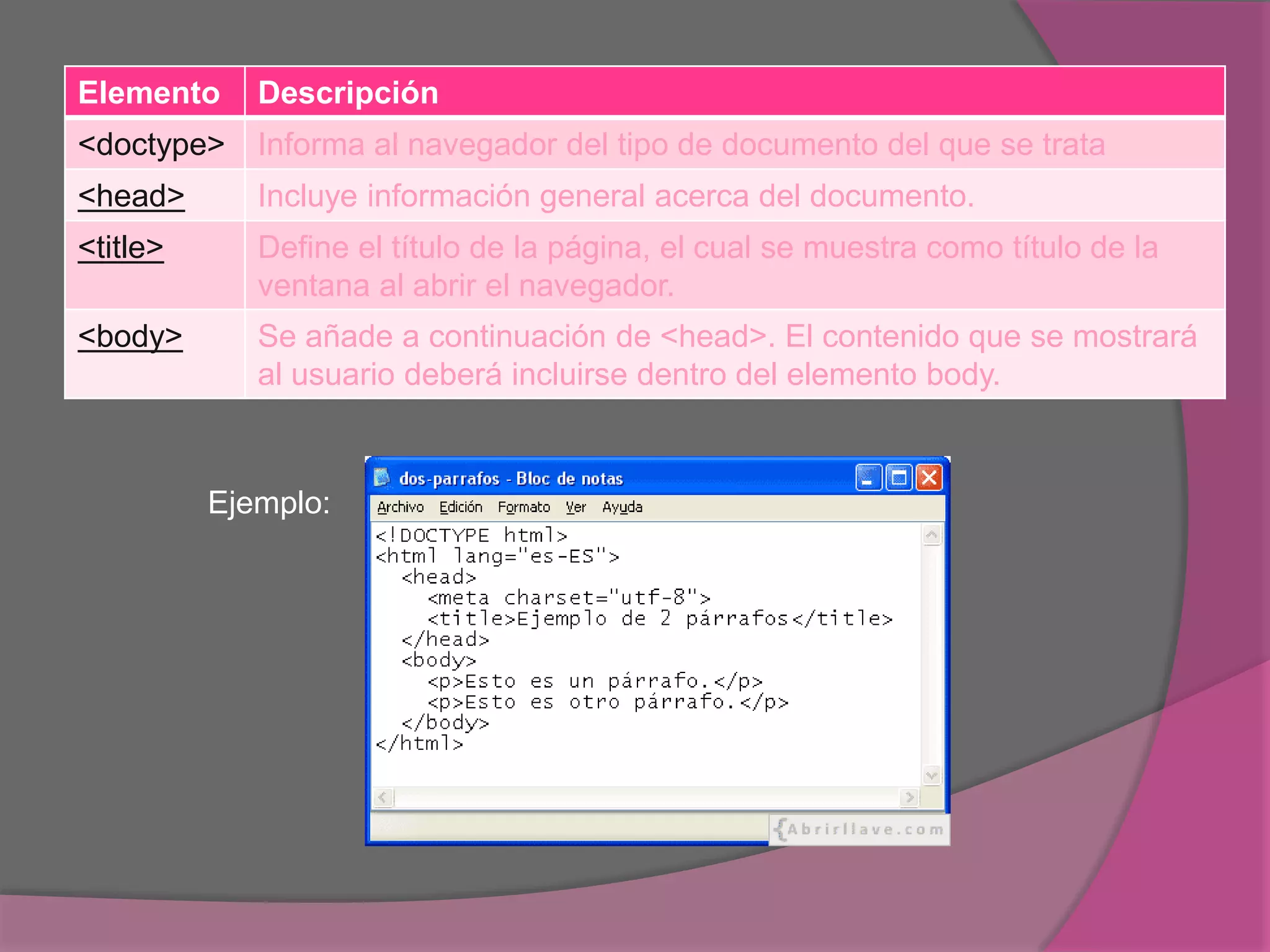Click the description starting 'Se añade a continuación'
Screen dimensions: 1270x952
click(x=727, y=355)
